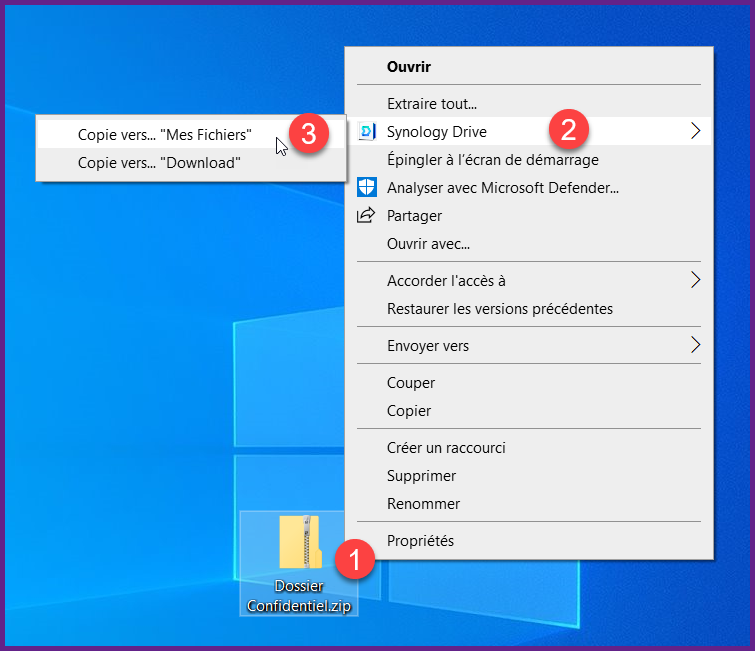
Task: Click Extraire tout... menu entry
Action: click(x=432, y=103)
